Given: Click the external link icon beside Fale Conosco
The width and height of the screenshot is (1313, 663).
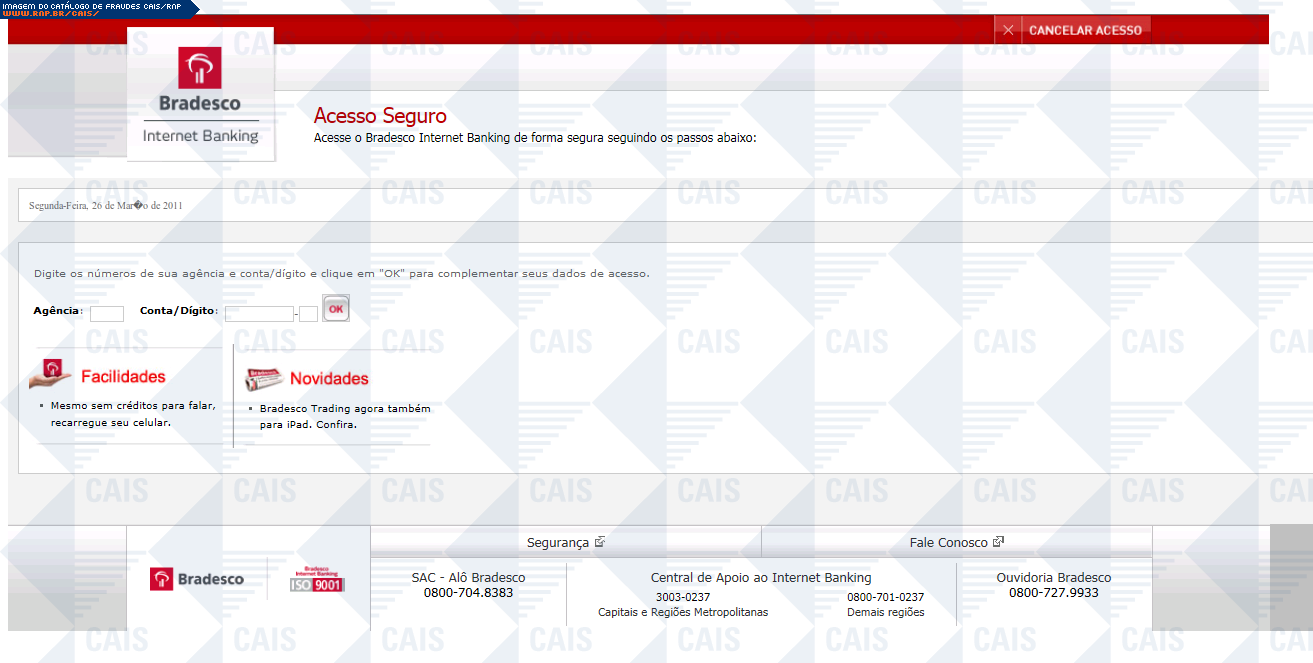Looking at the screenshot, I should coord(998,542).
